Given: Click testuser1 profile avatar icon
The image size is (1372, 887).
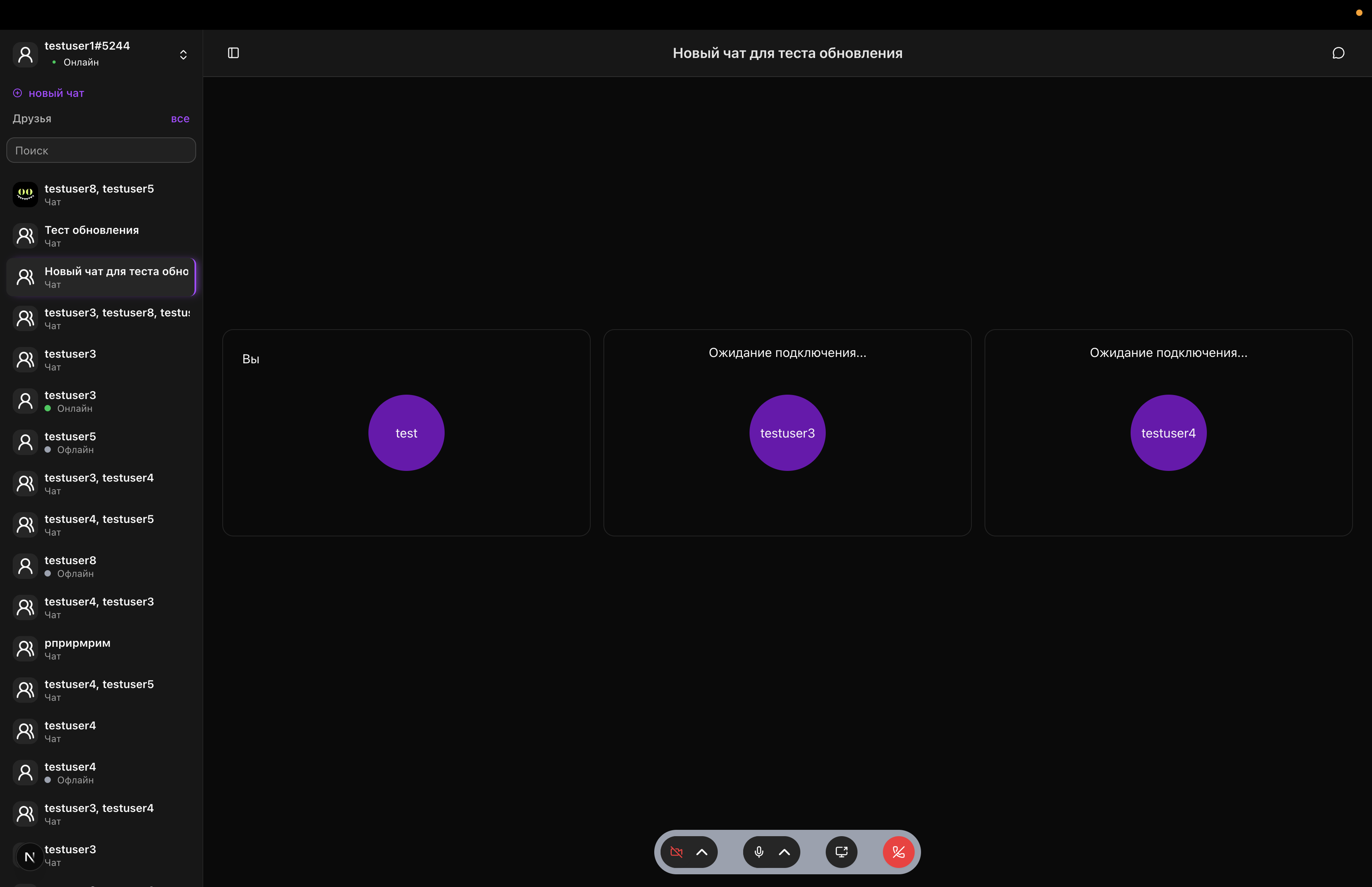Looking at the screenshot, I should point(25,54).
